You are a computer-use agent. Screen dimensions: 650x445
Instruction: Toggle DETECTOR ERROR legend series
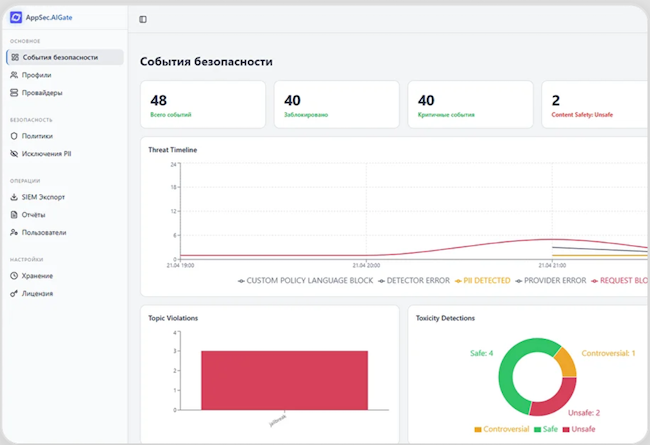414,281
